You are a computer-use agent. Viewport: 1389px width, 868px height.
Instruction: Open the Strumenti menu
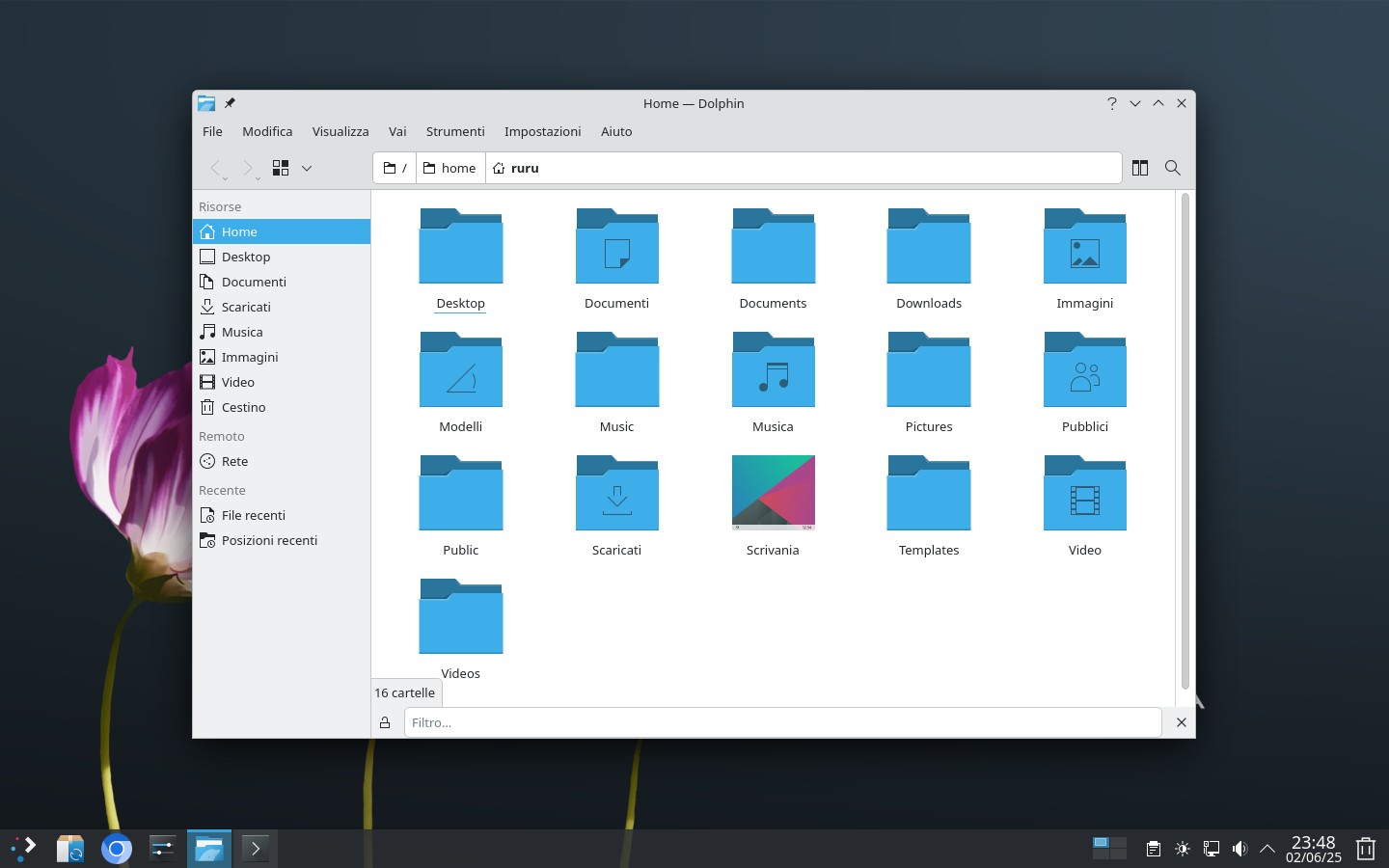455,131
